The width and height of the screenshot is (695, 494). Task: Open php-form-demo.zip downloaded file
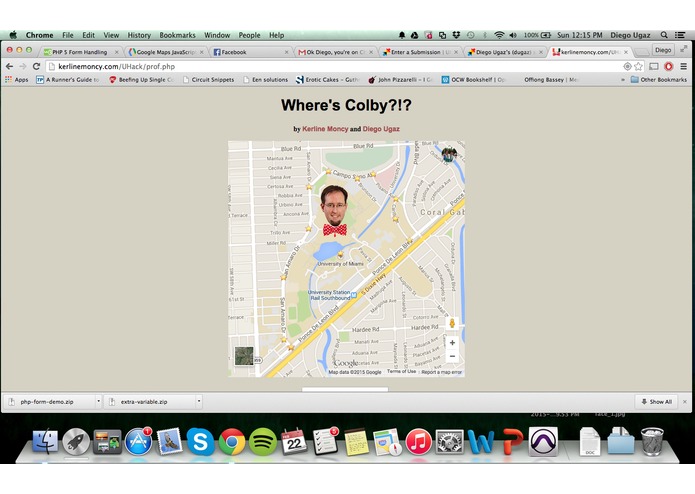tap(49, 402)
